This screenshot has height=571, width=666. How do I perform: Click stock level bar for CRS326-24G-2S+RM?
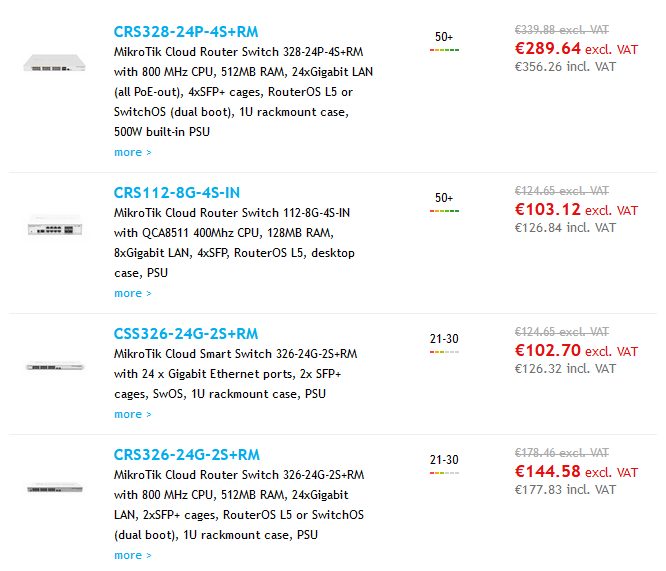pos(444,473)
